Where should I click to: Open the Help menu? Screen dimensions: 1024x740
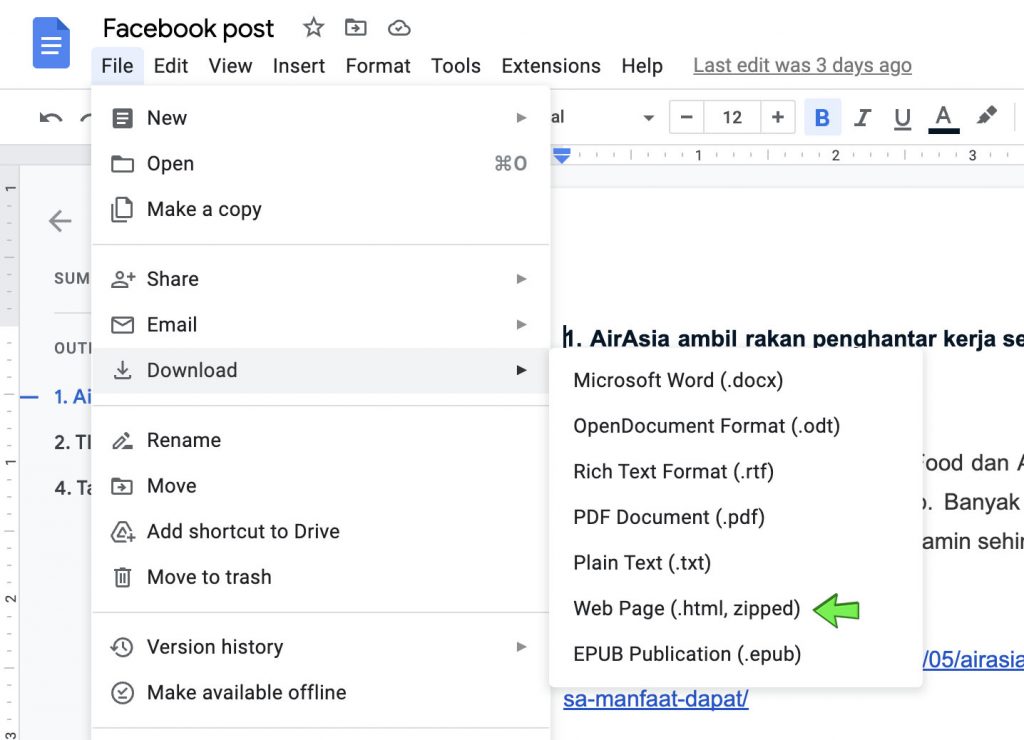pos(642,66)
